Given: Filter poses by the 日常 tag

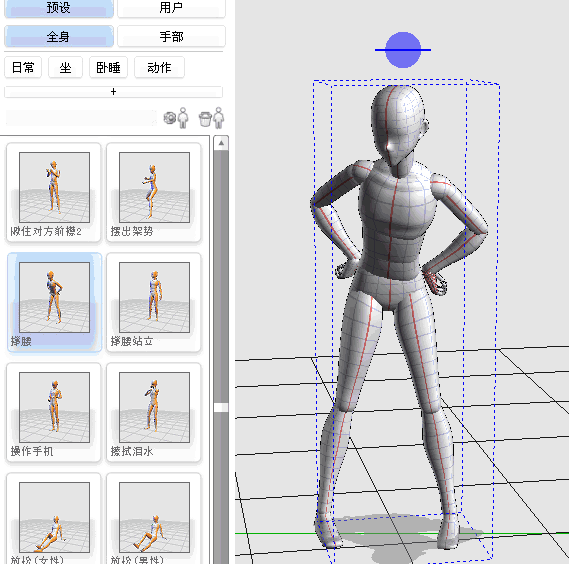Looking at the screenshot, I should 23,68.
